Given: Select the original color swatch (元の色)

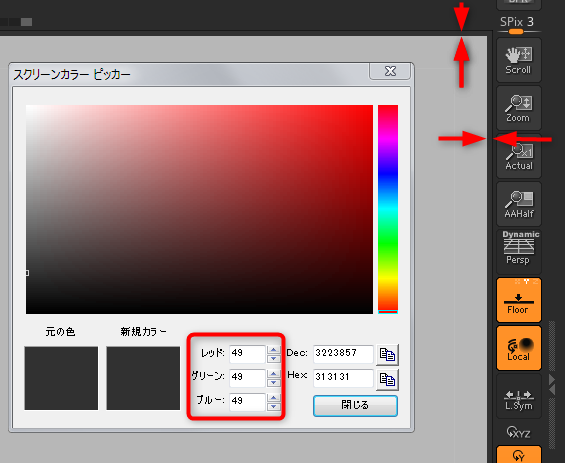Looking at the screenshot, I should pos(61,378).
